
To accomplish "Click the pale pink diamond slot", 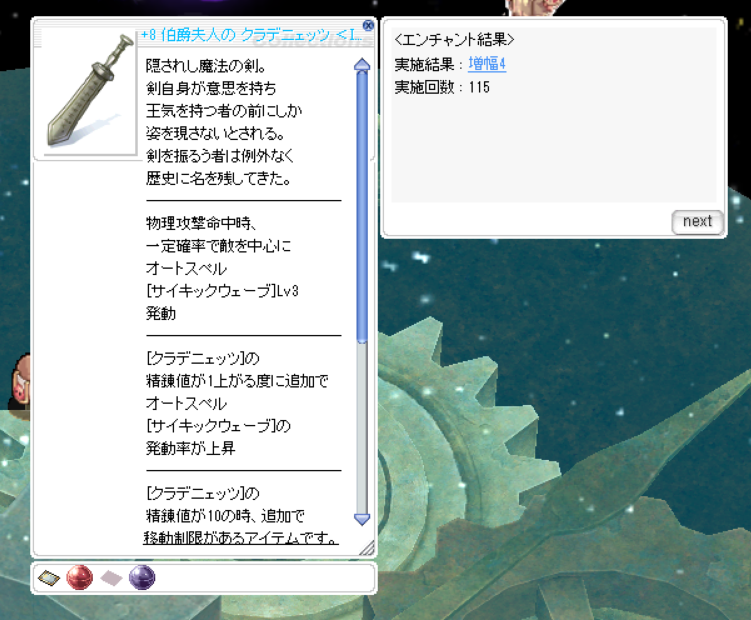I will (x=111, y=578).
